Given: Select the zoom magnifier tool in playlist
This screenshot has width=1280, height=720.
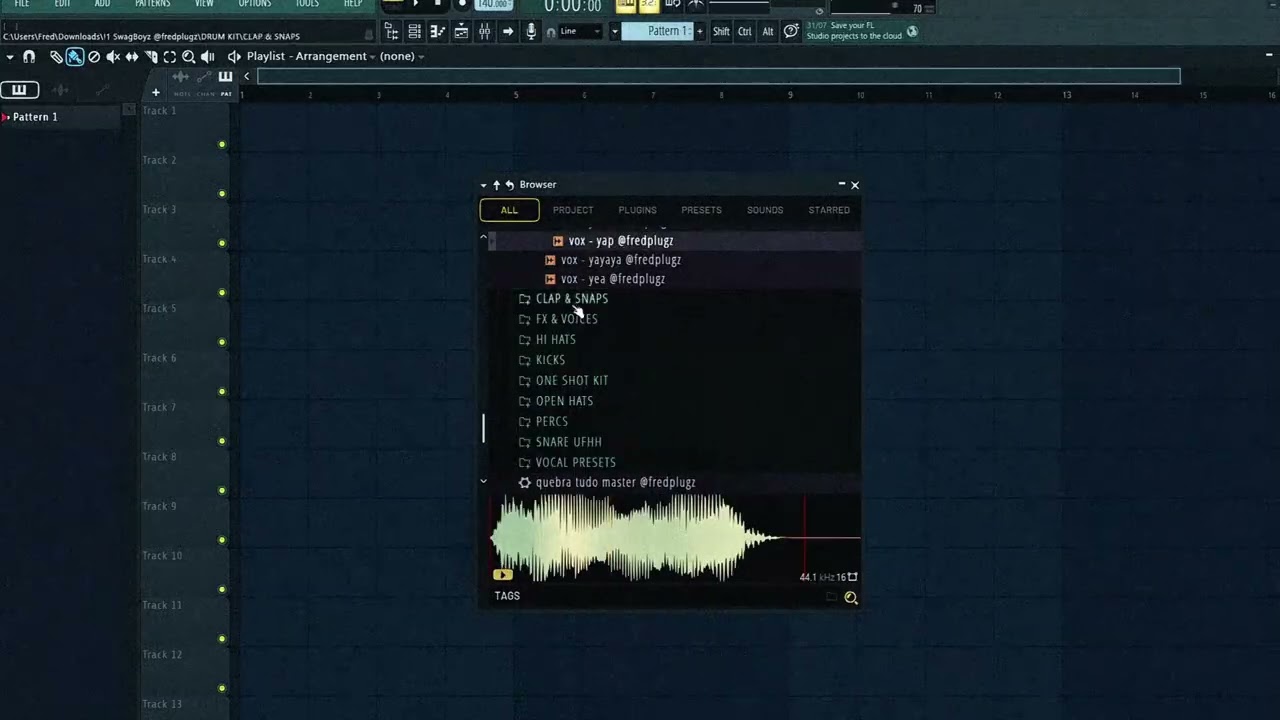Looking at the screenshot, I should click(188, 57).
